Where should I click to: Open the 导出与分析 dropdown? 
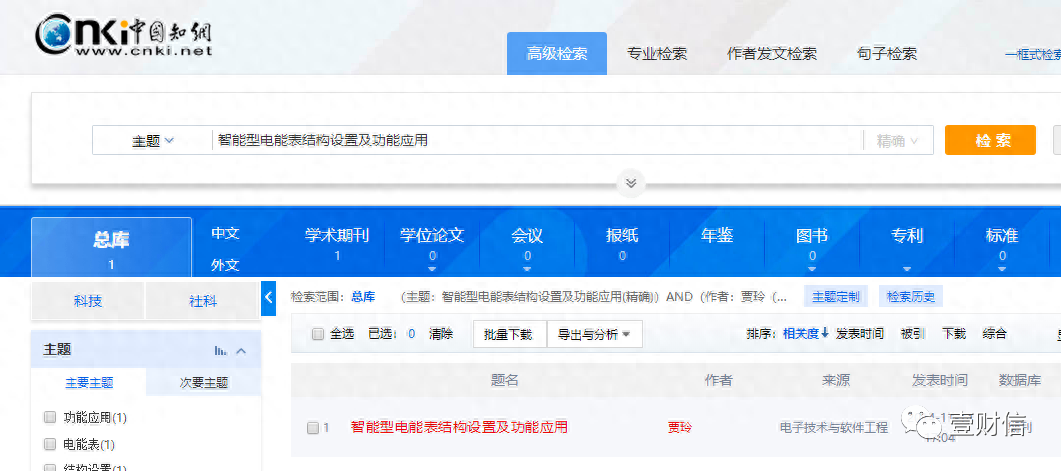tap(594, 334)
